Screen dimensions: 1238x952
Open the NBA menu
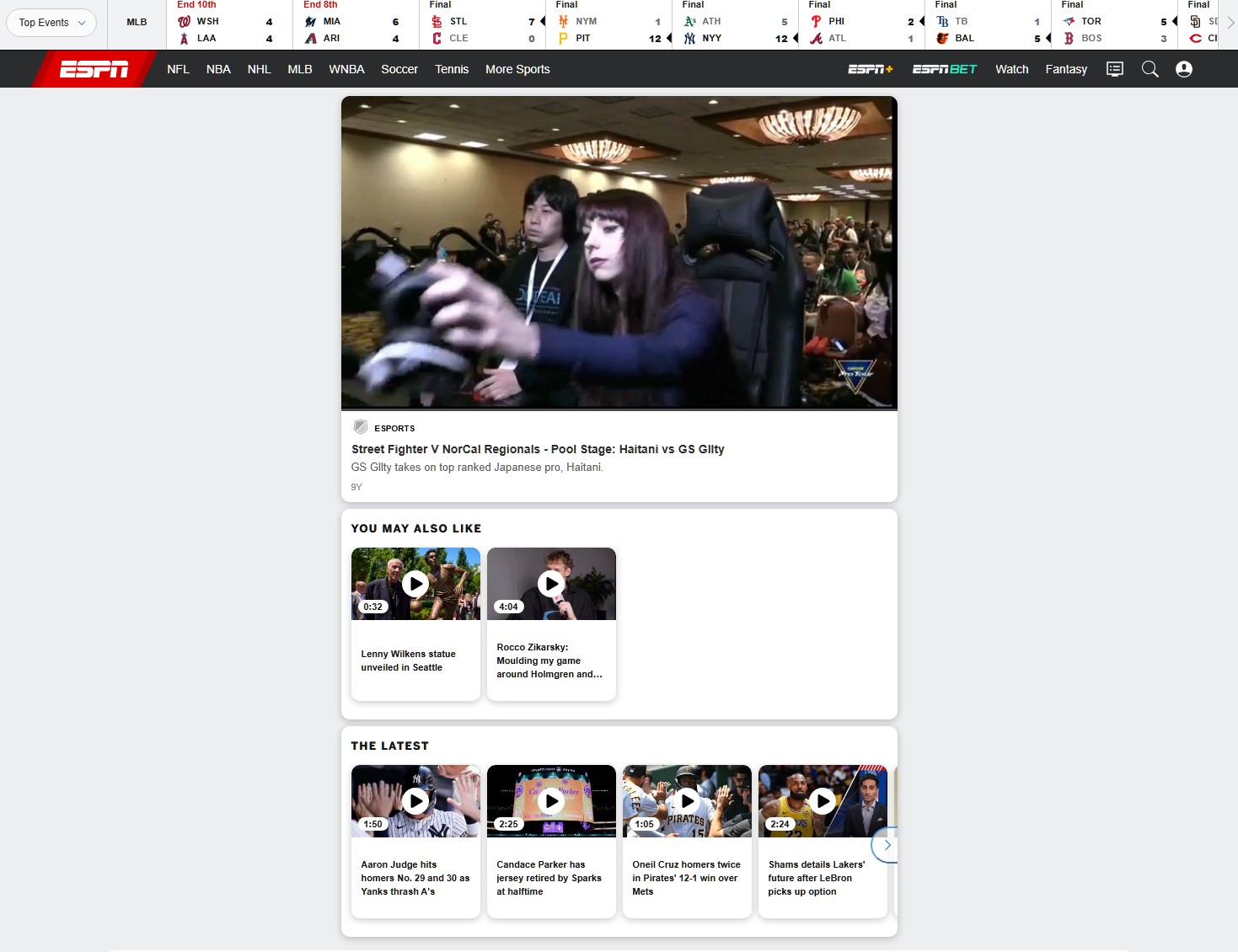click(218, 69)
